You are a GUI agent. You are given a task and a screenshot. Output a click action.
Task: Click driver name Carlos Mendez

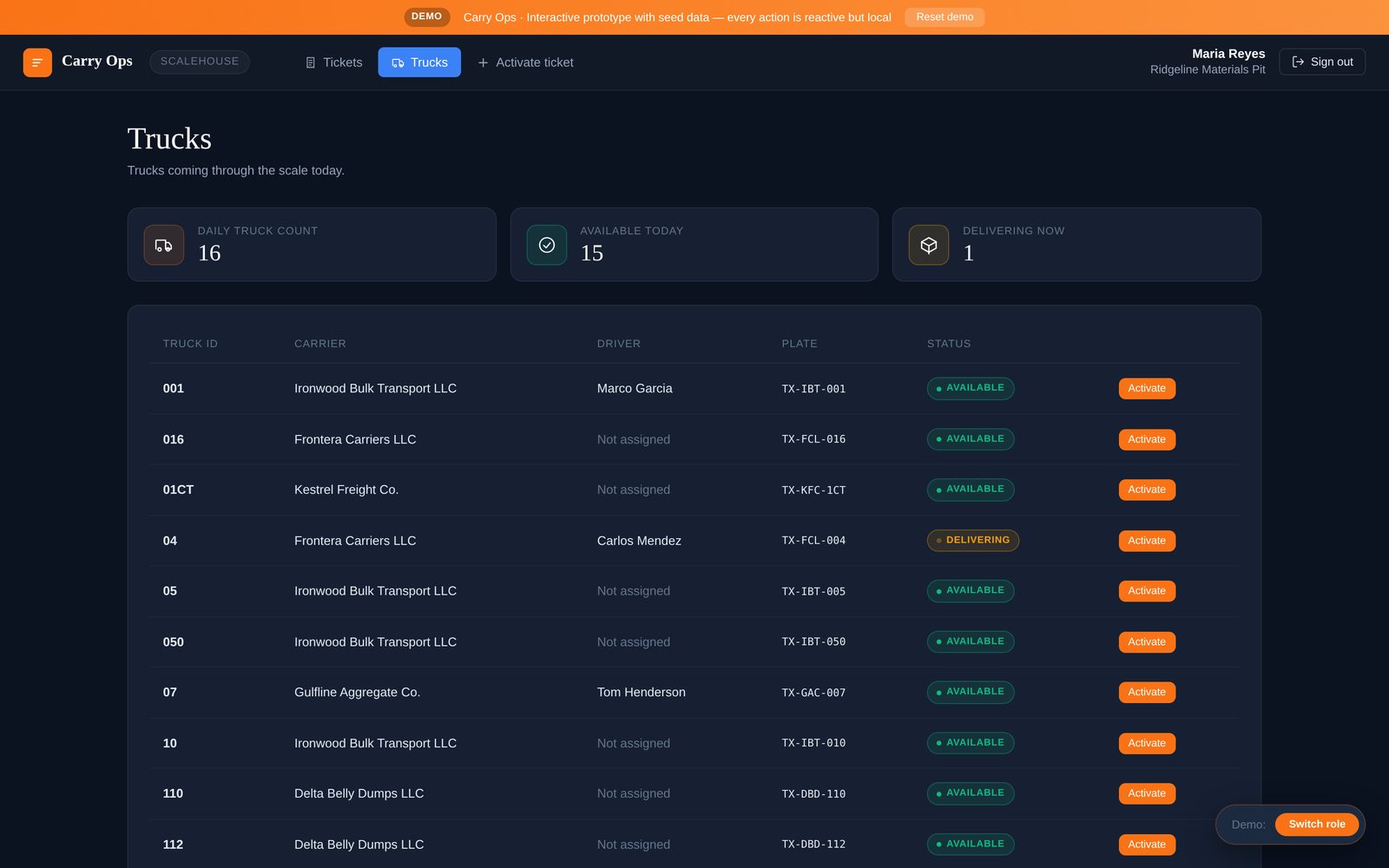click(639, 541)
